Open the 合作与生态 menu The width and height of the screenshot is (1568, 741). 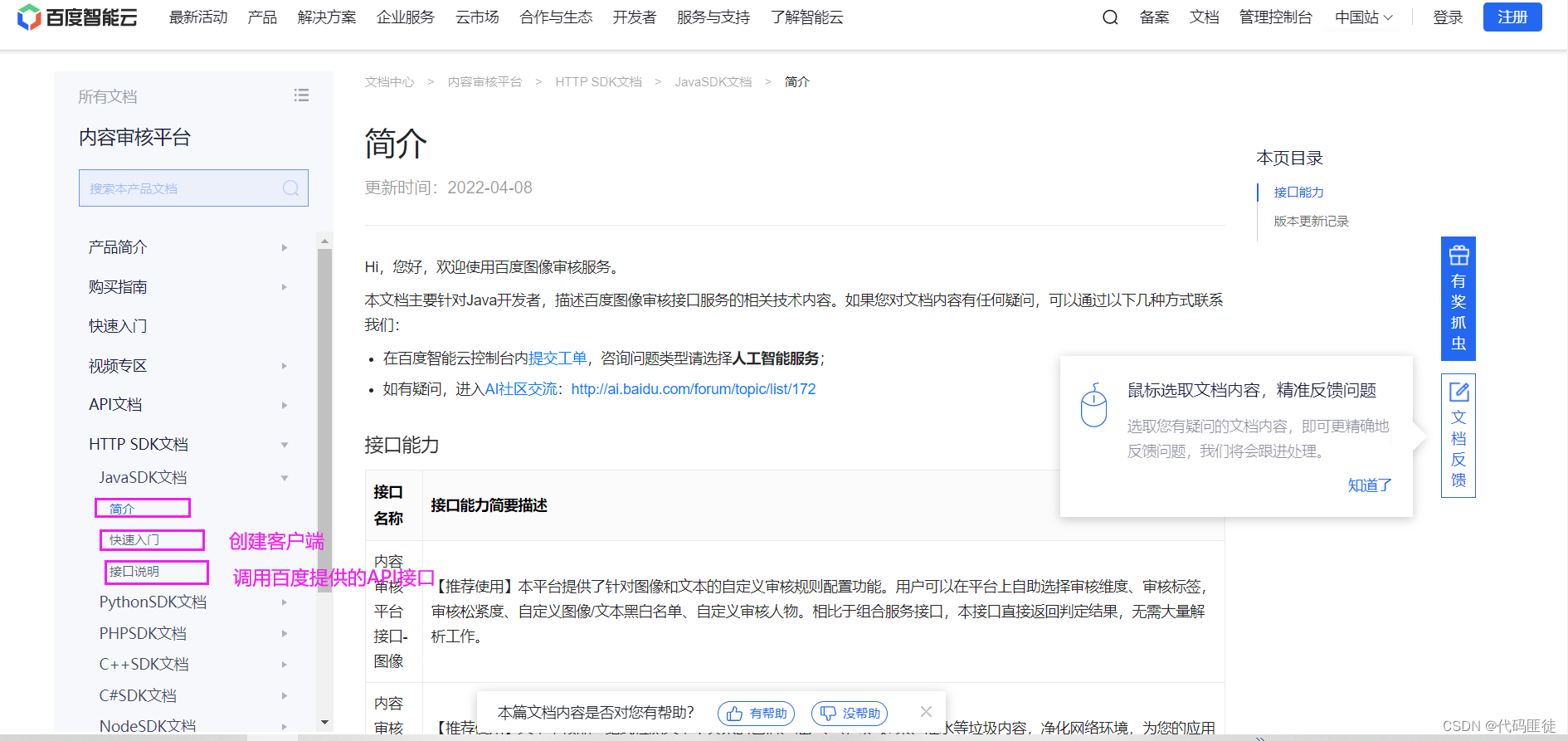click(x=556, y=17)
